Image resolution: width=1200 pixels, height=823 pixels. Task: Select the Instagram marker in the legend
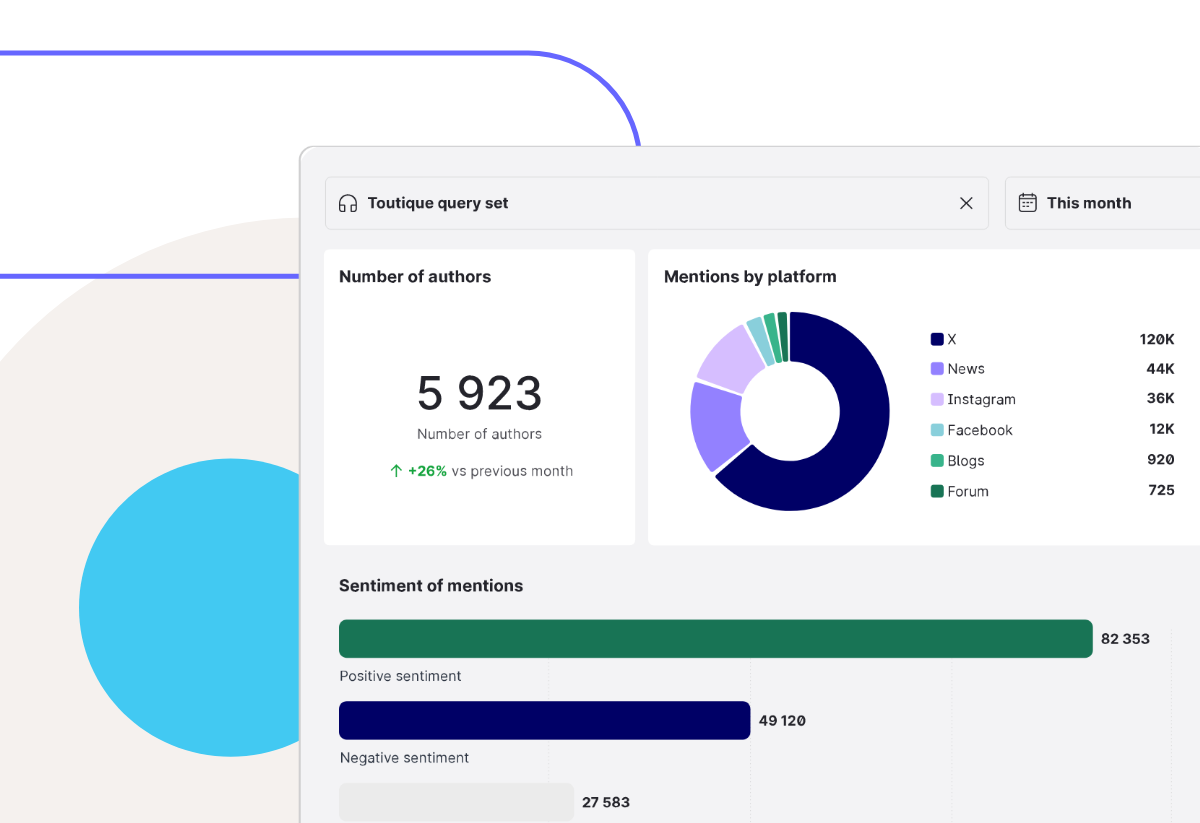point(934,398)
